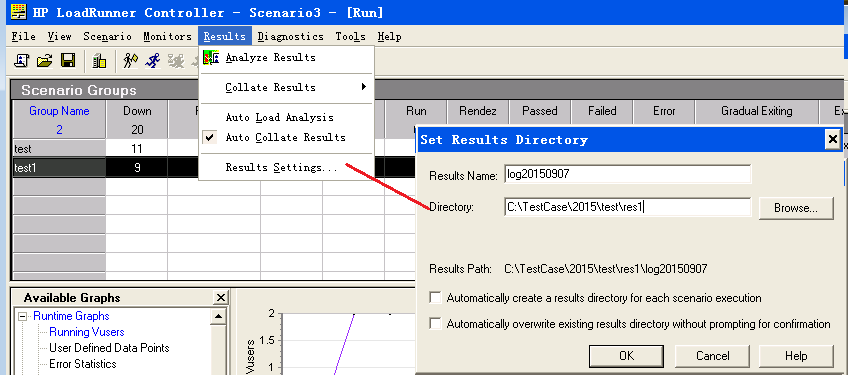Viewport: 853px width, 375px height.
Task: Click the blue running-man Run Vusers icon
Action: (x=153, y=60)
